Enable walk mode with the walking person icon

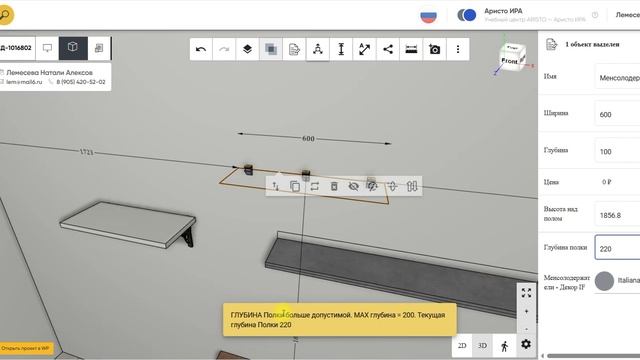(504, 346)
